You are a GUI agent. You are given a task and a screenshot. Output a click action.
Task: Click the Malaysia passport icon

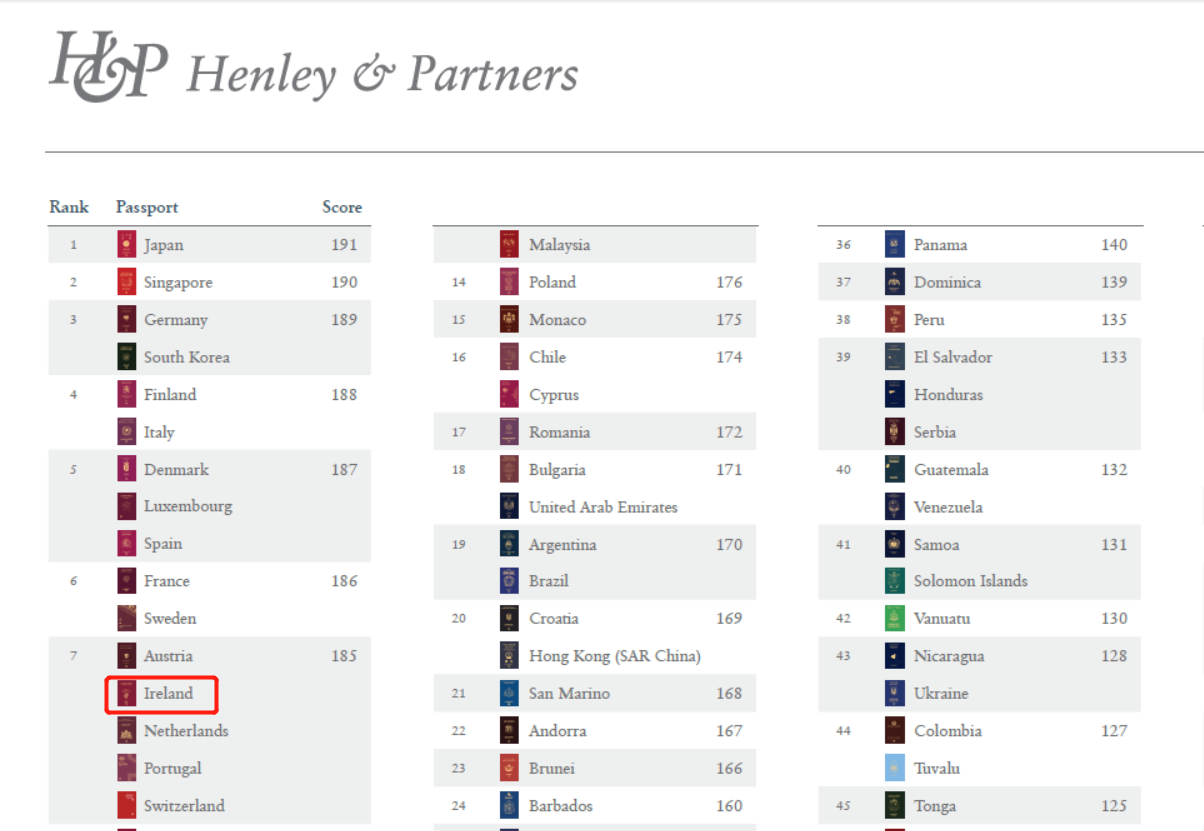510,245
